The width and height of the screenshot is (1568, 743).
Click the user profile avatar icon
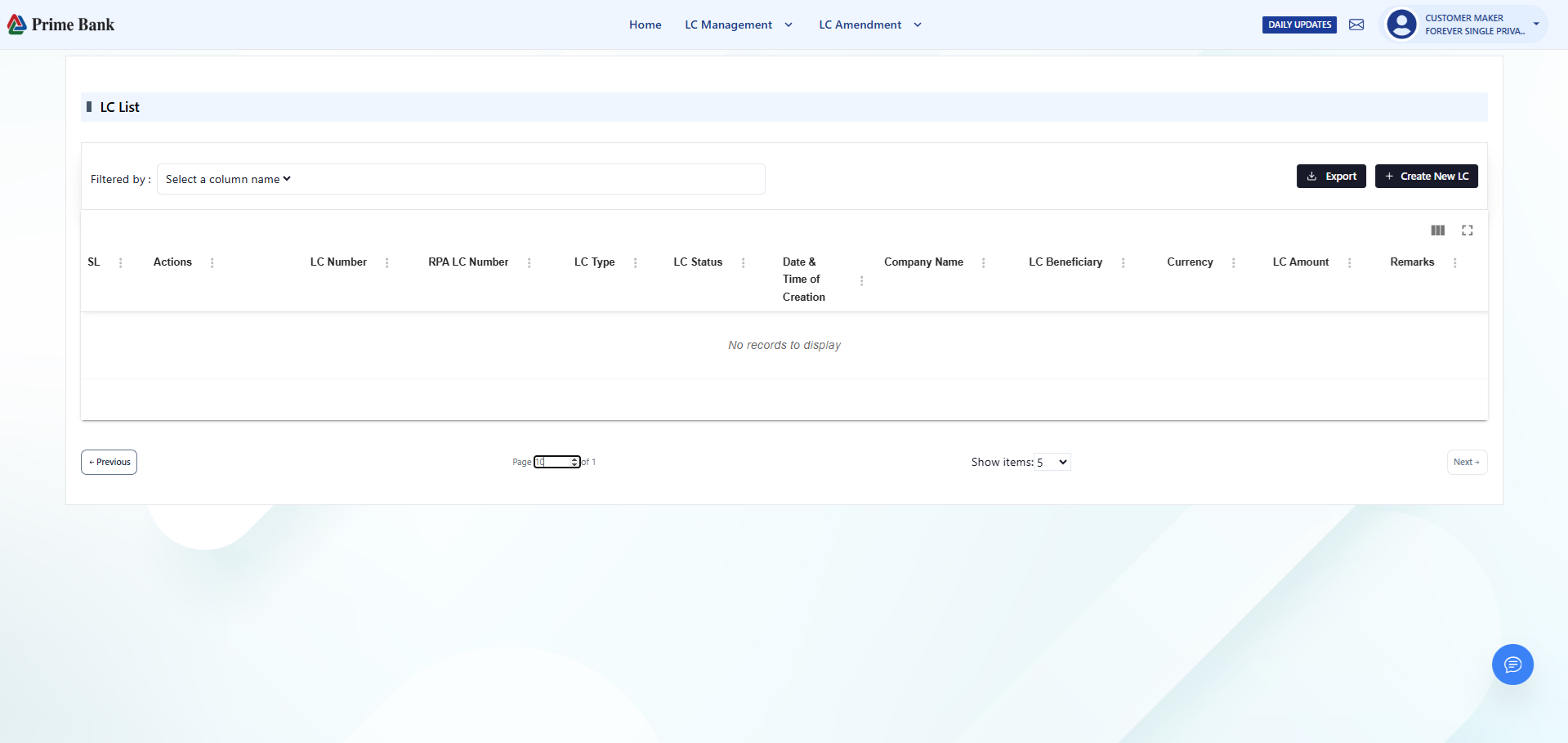click(x=1401, y=25)
